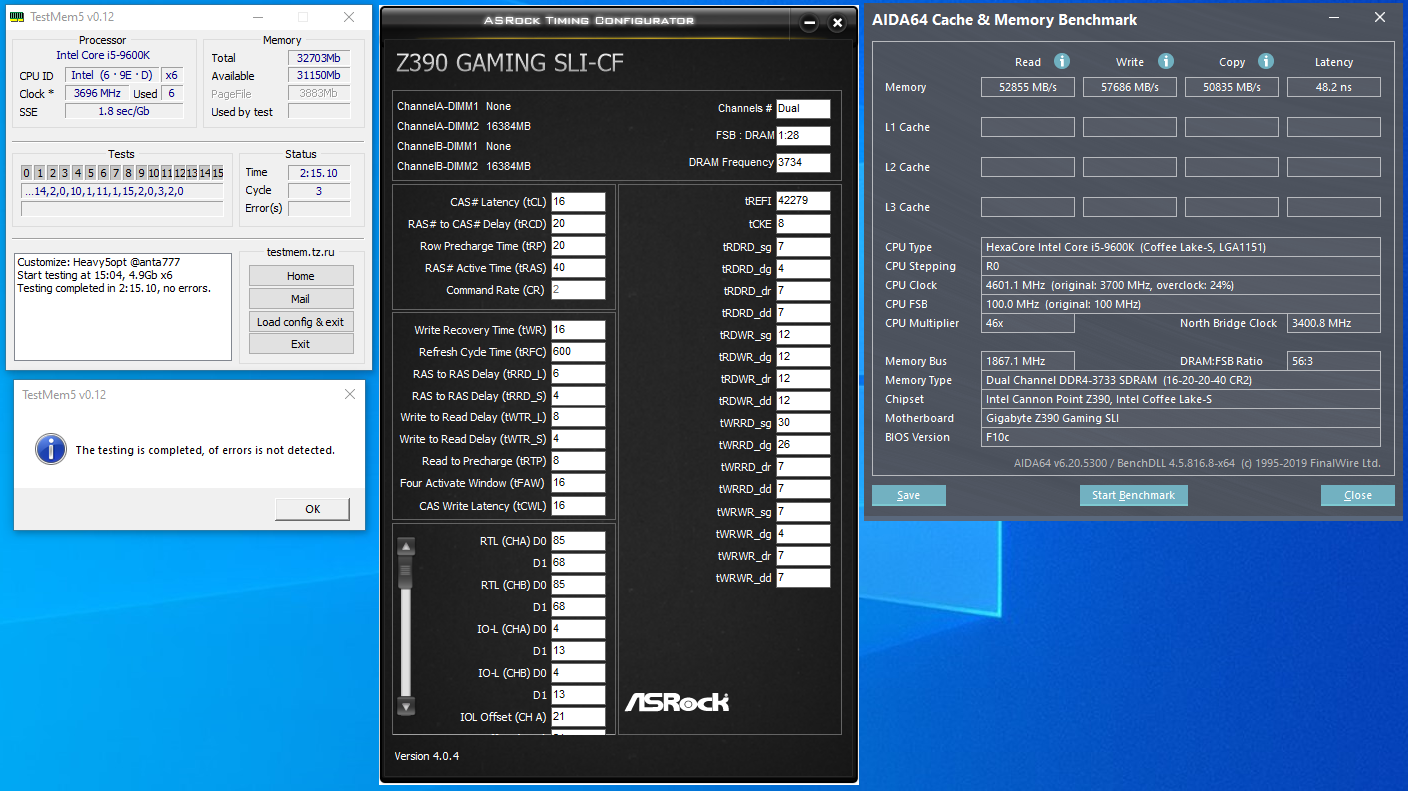Click the info icon beside Read in AIDA64
Screen dimensions: 1408x791
1062,61
